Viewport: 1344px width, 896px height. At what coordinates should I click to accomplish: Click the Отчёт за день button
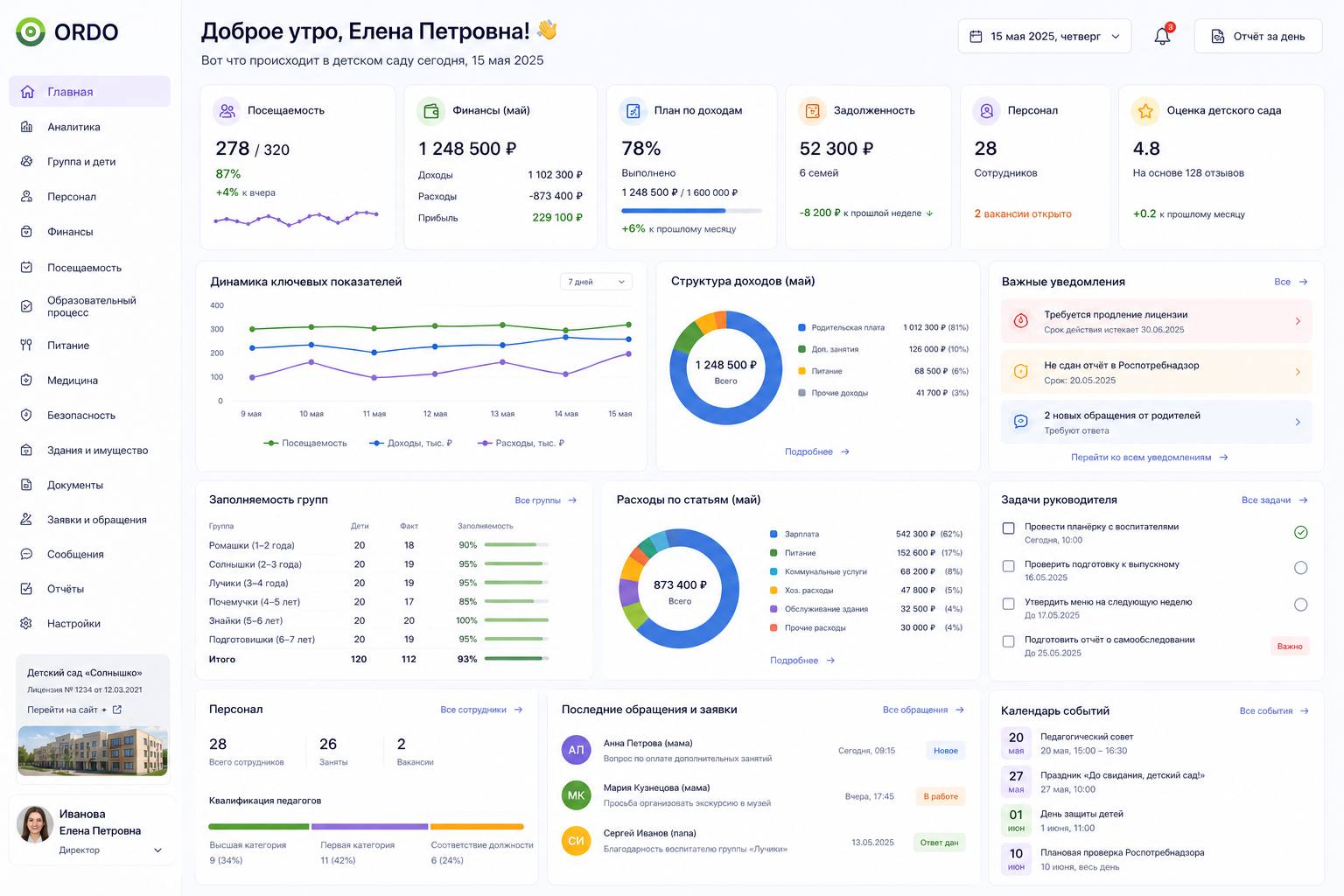(1258, 37)
